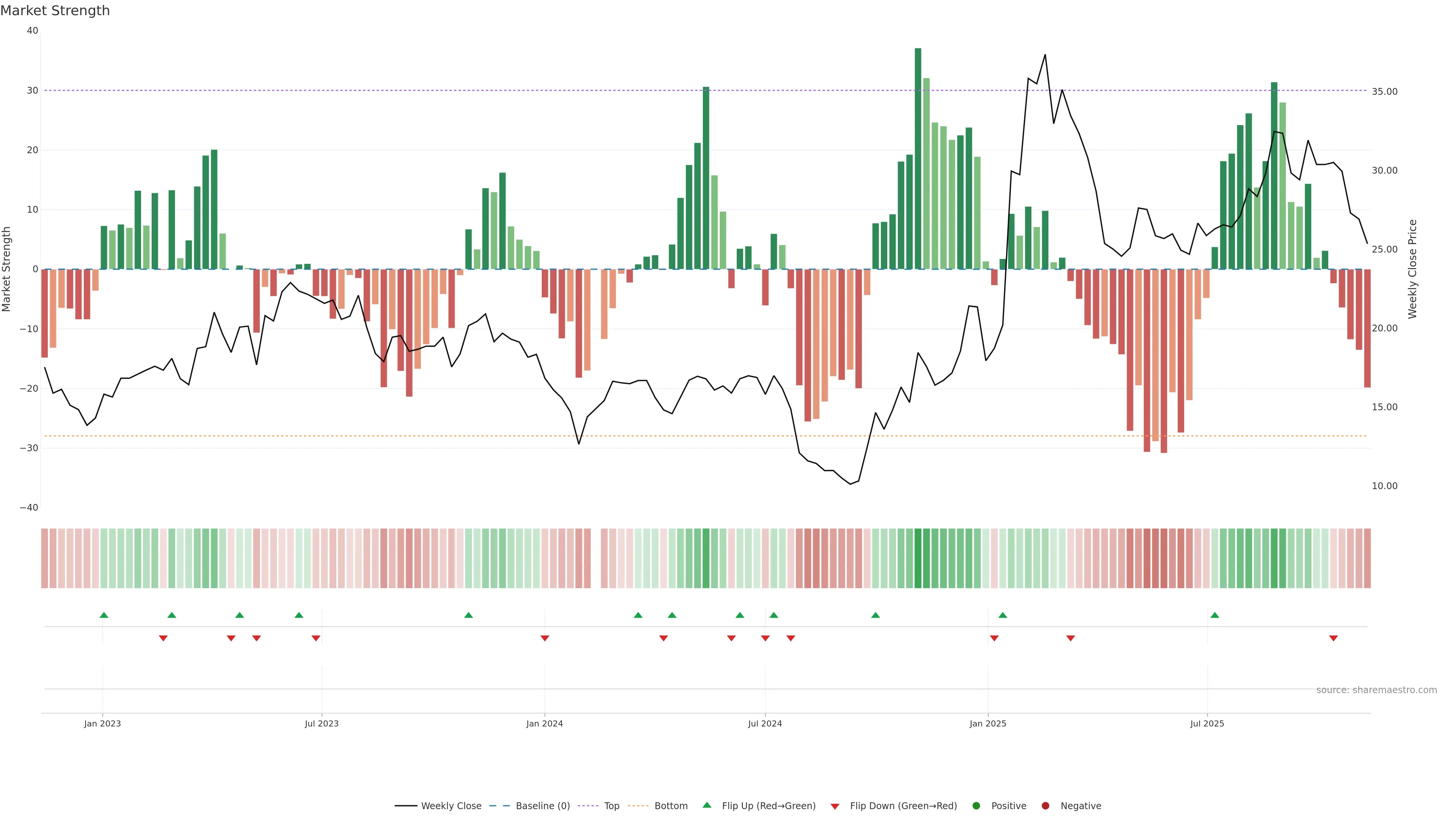This screenshot has width=1456, height=819.
Task: Select the rightmost red flip-down triangle marker
Action: tap(1334, 638)
